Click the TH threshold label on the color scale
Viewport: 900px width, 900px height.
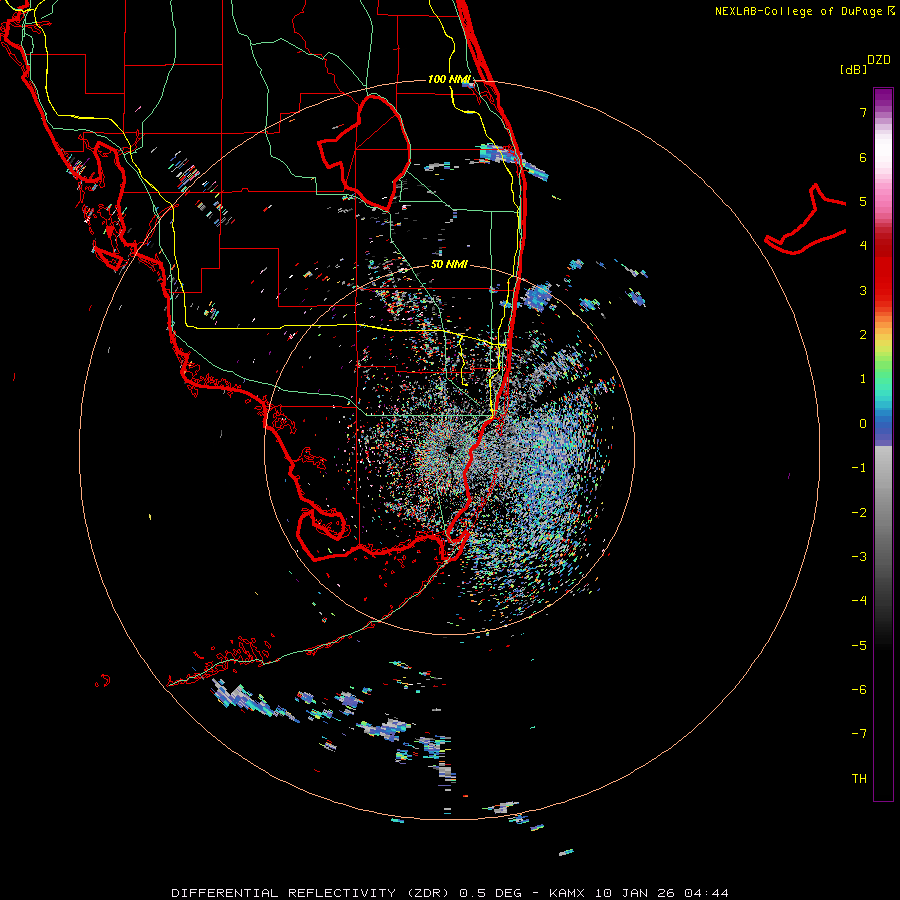coord(859,779)
